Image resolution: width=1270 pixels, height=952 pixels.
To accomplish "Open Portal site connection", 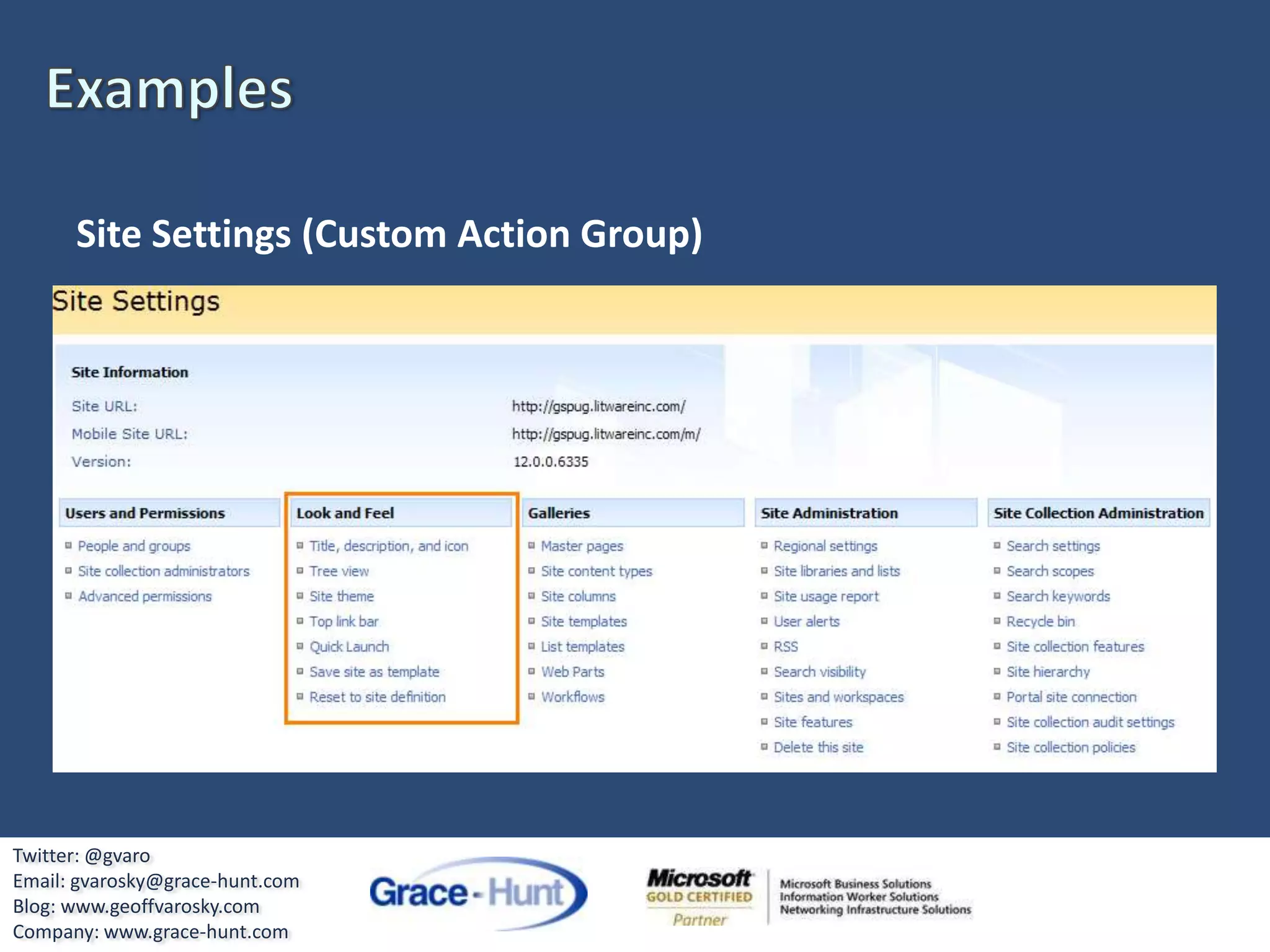I will [x=1072, y=697].
